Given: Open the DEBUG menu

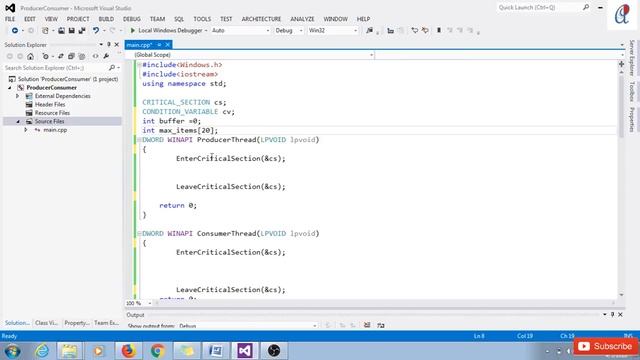Looking at the screenshot, I should pyautogui.click(x=132, y=19).
